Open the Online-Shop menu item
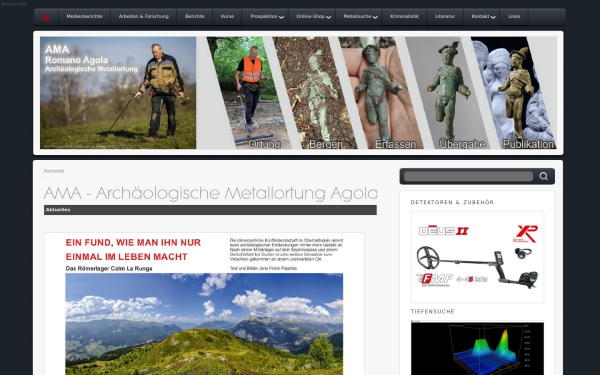The image size is (600, 375). point(310,16)
